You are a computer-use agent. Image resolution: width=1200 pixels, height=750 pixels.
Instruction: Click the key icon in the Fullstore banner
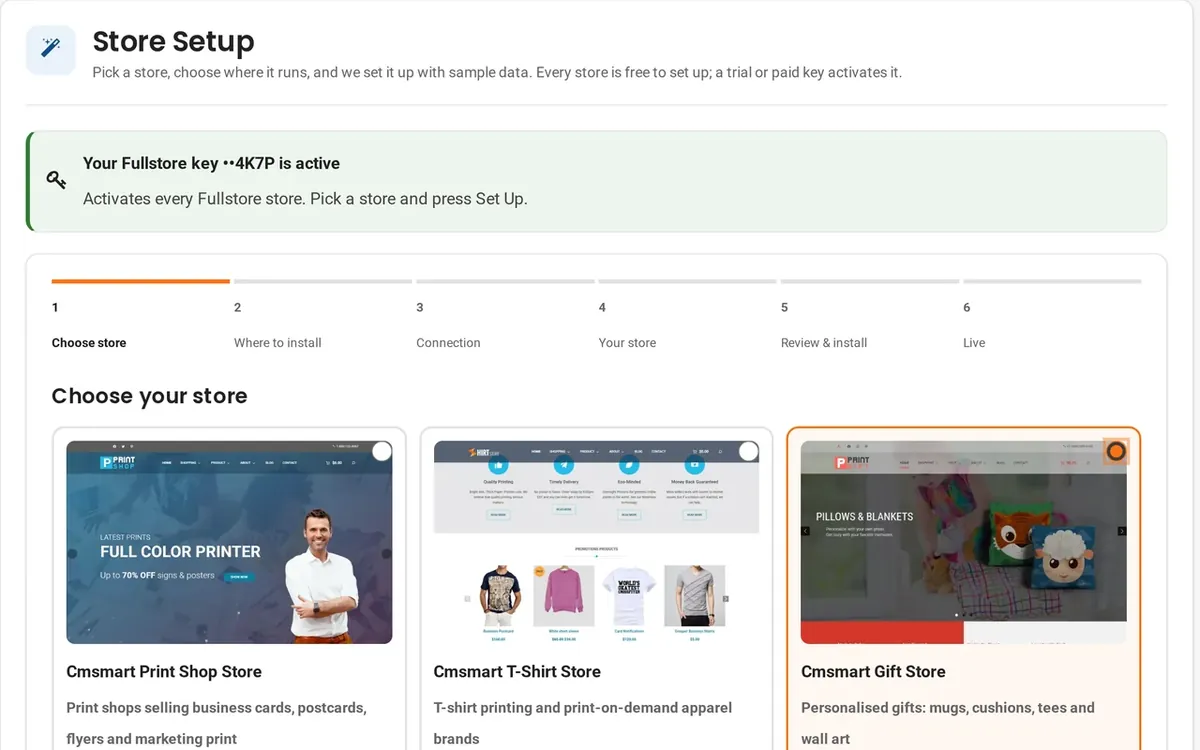click(56, 180)
